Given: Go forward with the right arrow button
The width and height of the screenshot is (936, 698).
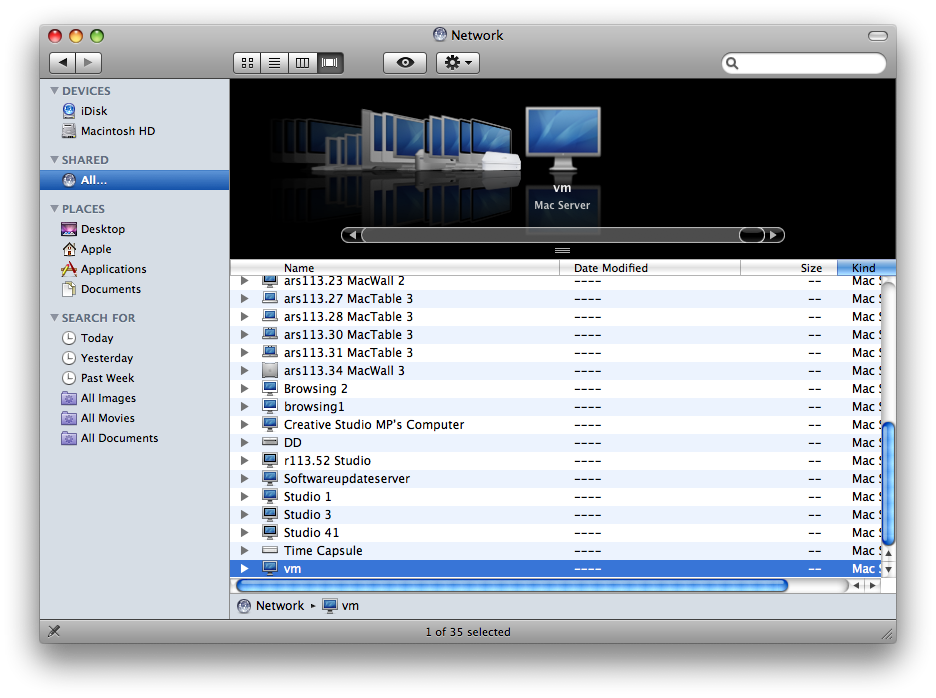Looking at the screenshot, I should coord(88,62).
